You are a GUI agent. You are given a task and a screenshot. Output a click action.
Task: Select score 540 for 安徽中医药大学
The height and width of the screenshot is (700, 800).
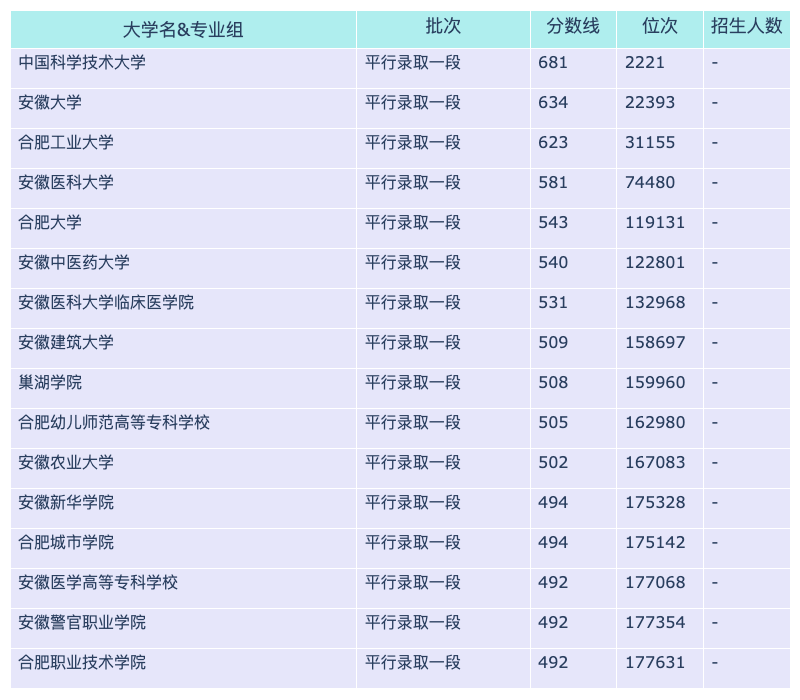click(x=553, y=262)
